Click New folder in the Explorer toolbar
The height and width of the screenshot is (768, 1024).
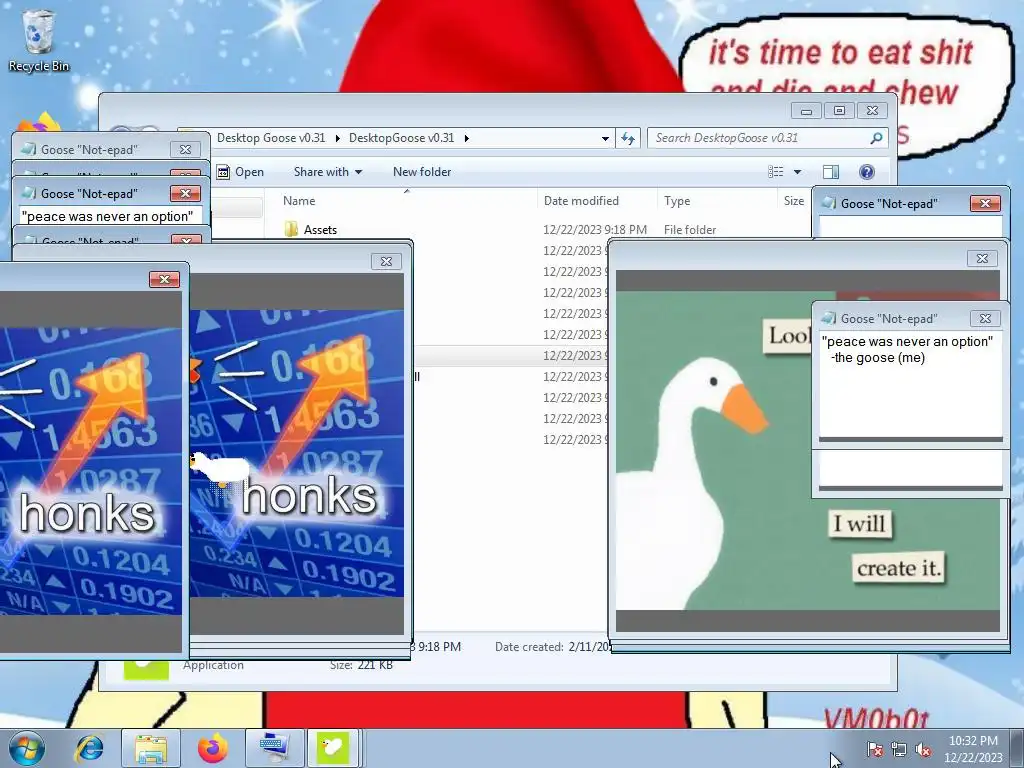(422, 172)
